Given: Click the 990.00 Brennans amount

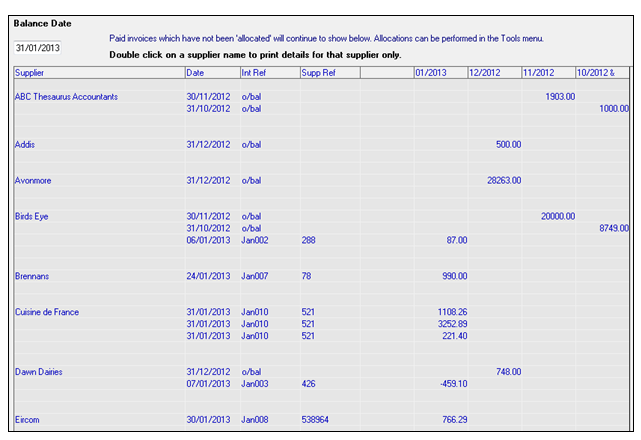Looking at the screenshot, I should (x=455, y=276).
